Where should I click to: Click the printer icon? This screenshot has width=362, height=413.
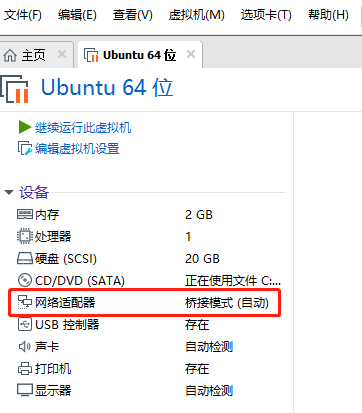click(25, 369)
